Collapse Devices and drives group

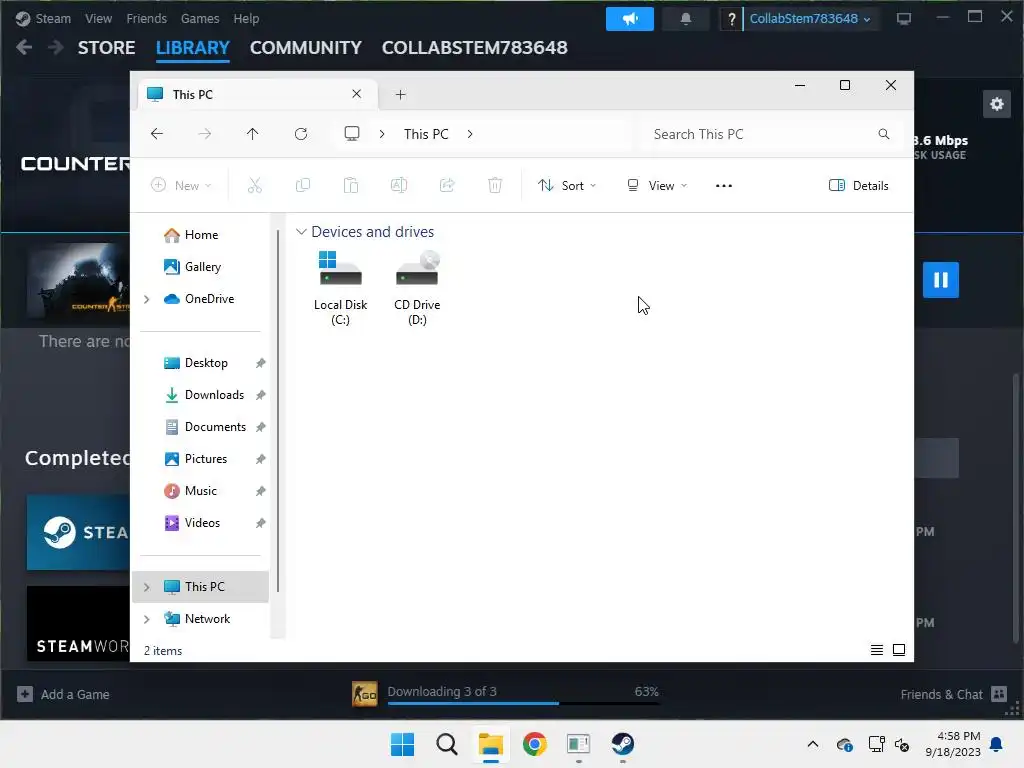(301, 232)
